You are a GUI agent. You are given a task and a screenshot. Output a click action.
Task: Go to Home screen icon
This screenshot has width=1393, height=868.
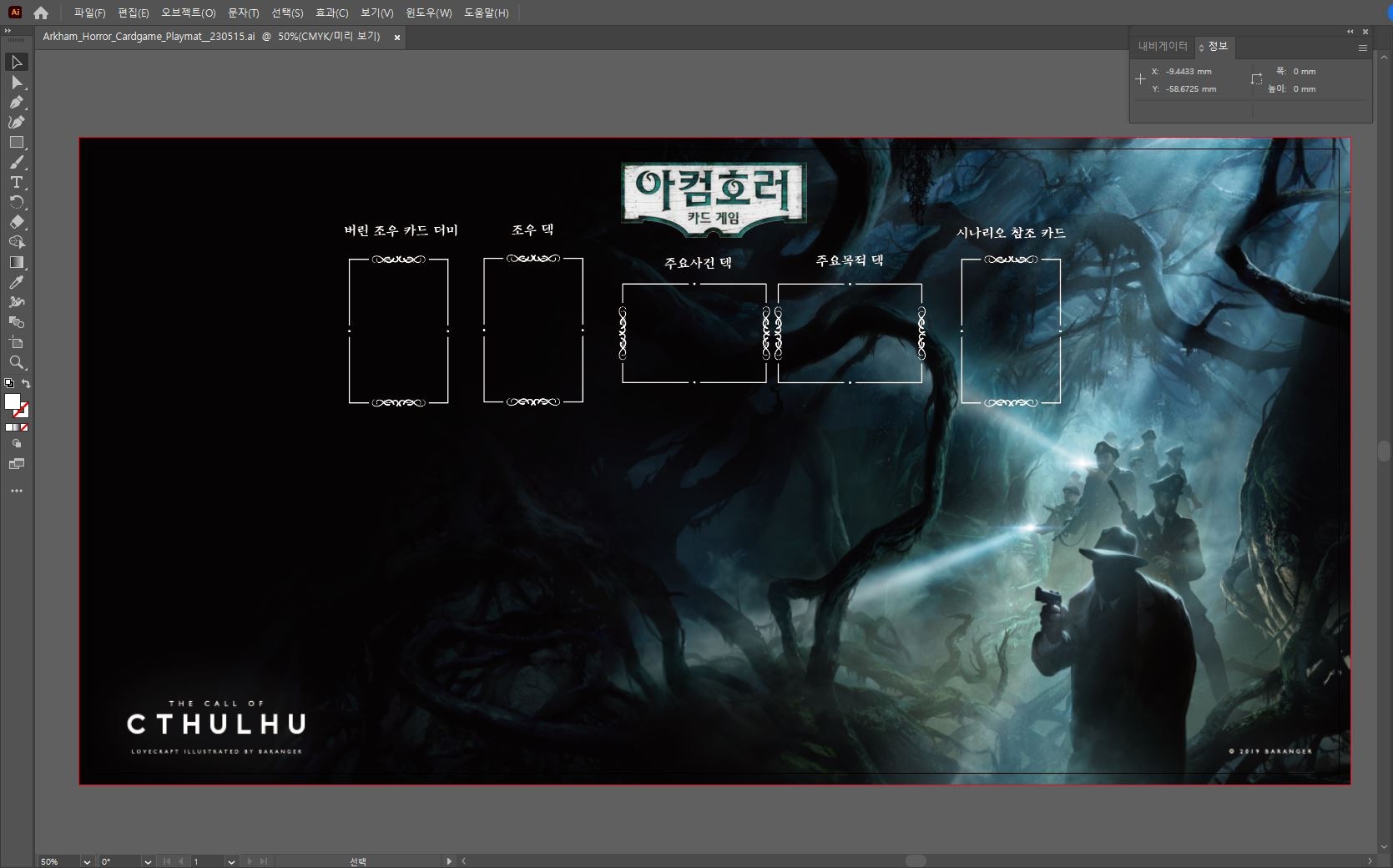click(41, 13)
